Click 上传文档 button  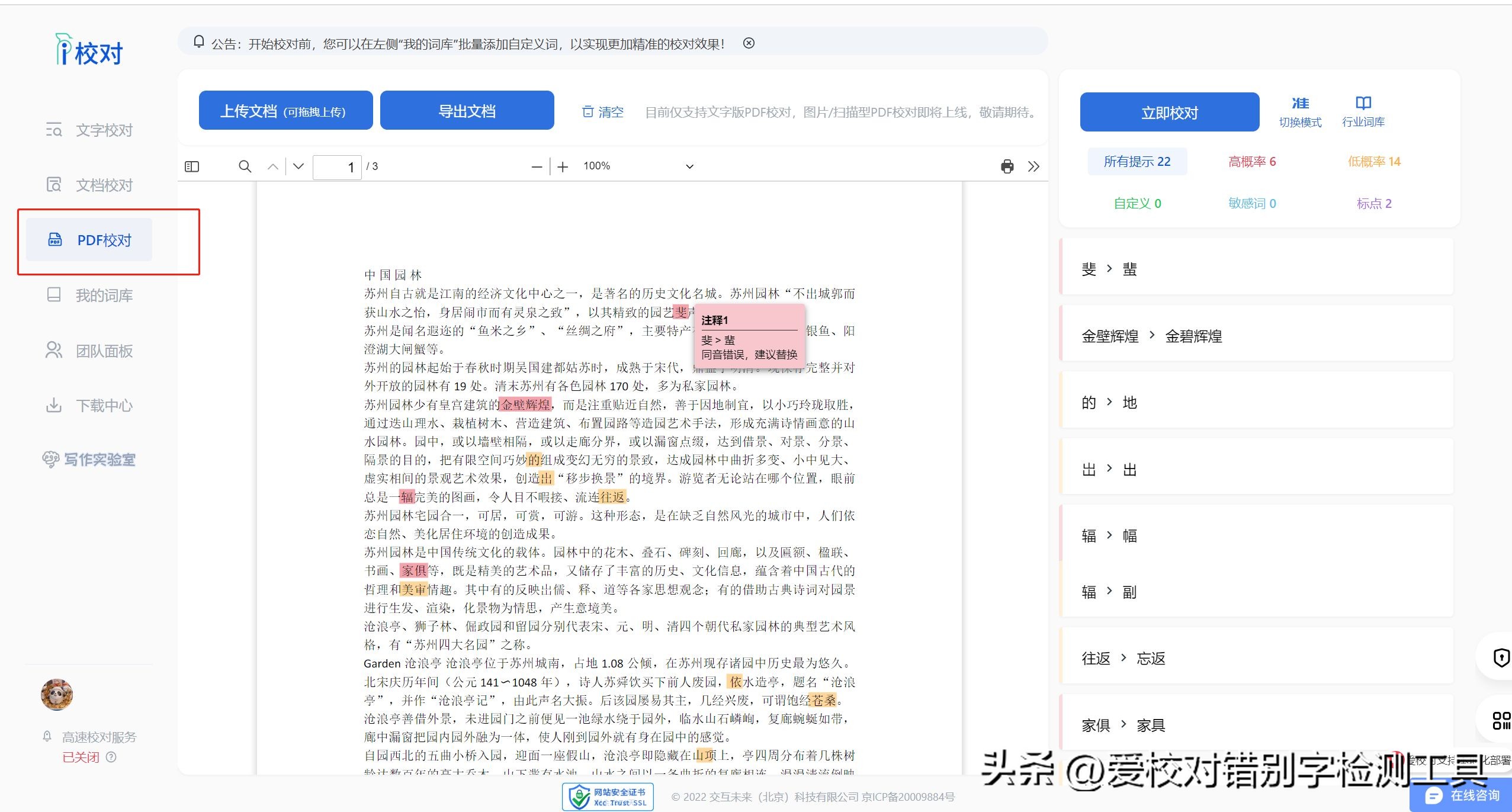click(285, 110)
